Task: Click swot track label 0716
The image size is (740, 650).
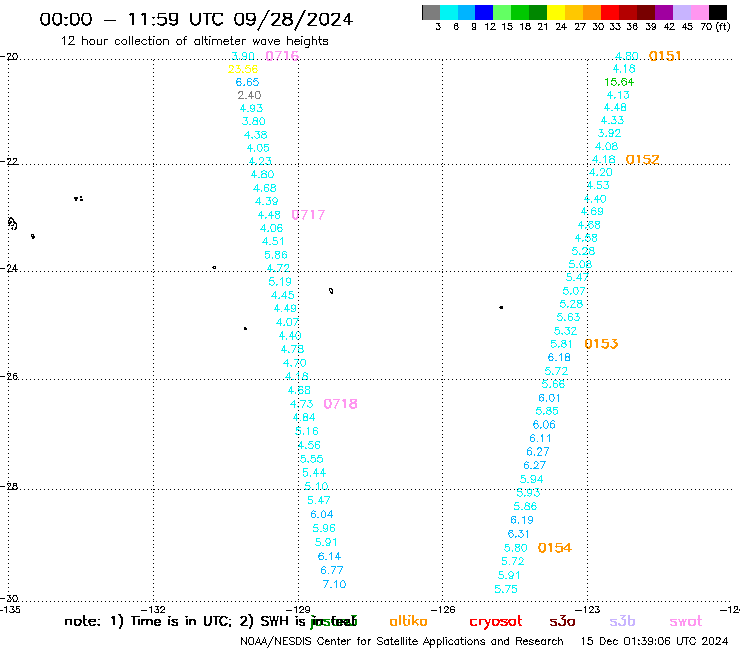Action: (x=282, y=56)
